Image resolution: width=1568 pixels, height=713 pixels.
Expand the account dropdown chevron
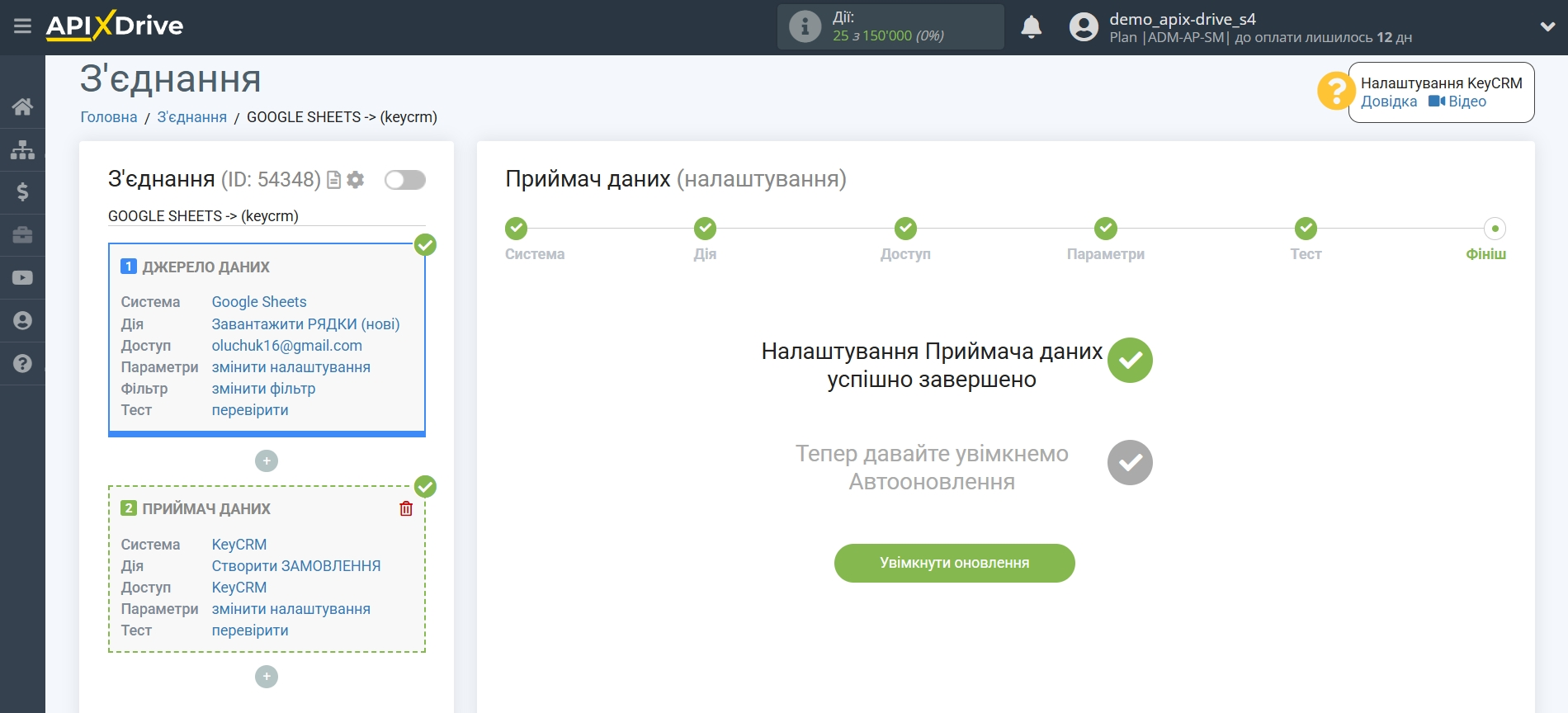pyautogui.click(x=1547, y=26)
